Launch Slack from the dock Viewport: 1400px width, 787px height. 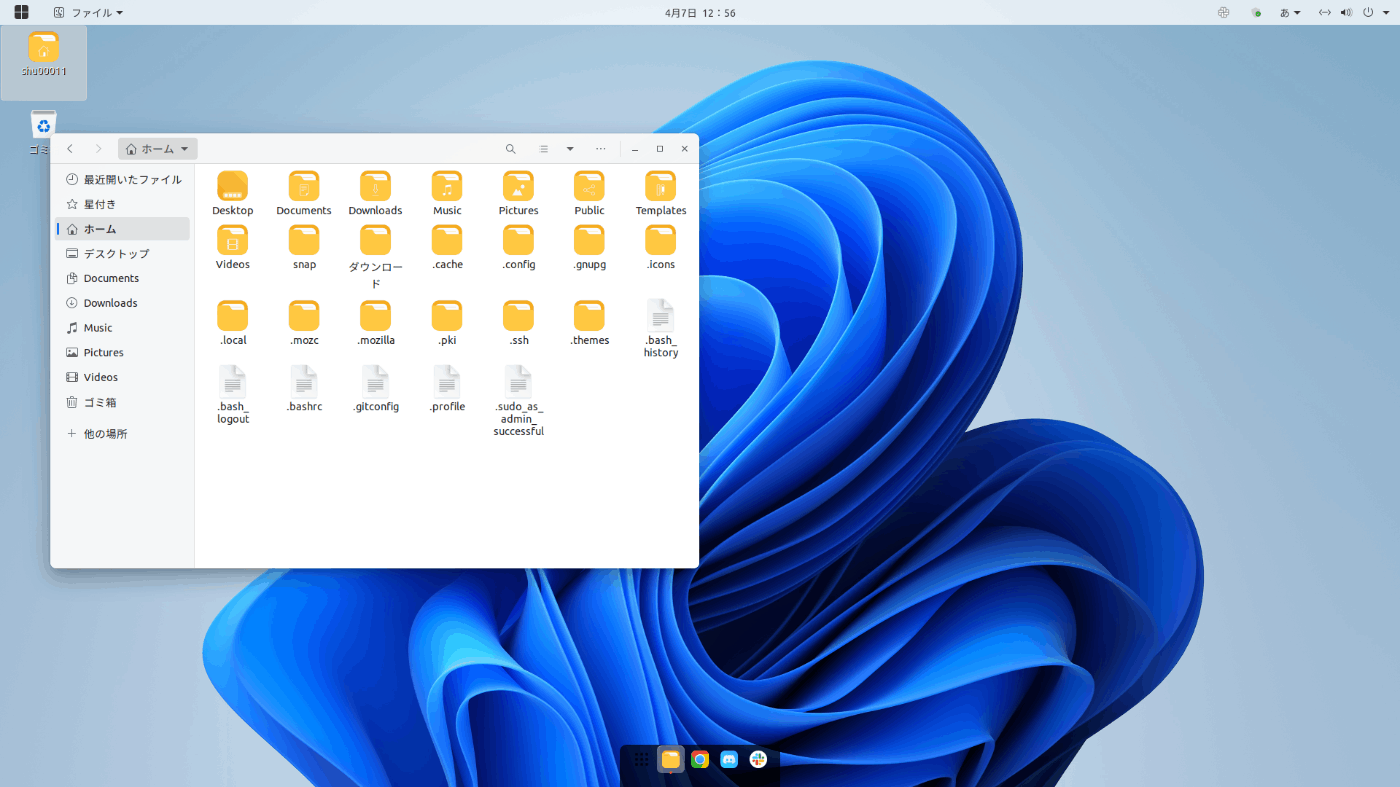click(x=759, y=760)
